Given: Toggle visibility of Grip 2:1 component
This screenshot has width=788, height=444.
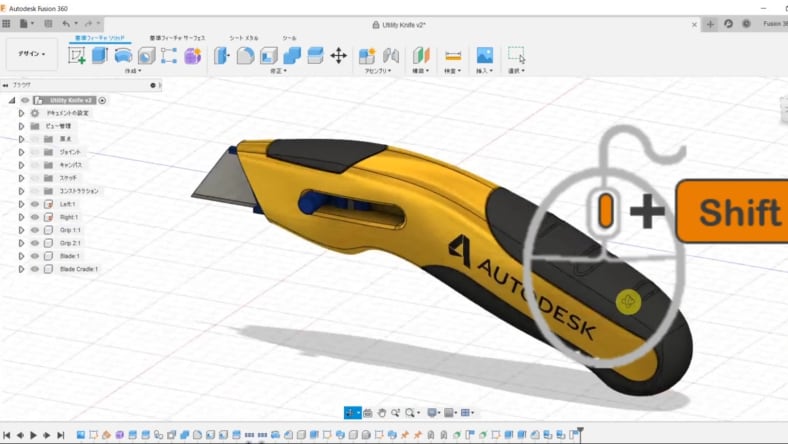Looking at the screenshot, I should tap(35, 243).
